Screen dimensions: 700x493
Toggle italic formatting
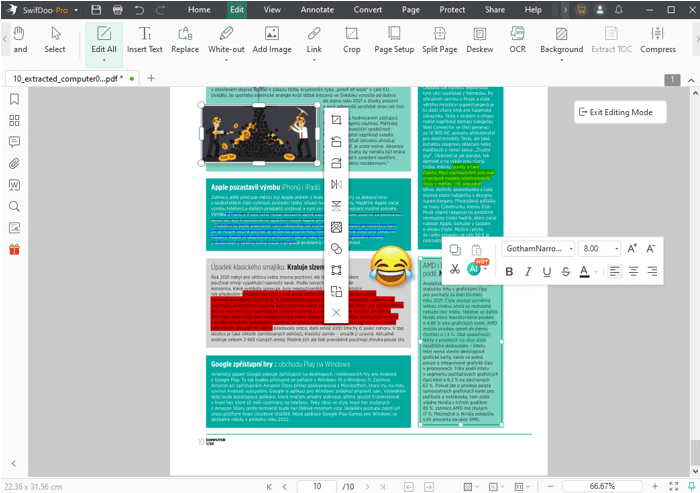528,271
